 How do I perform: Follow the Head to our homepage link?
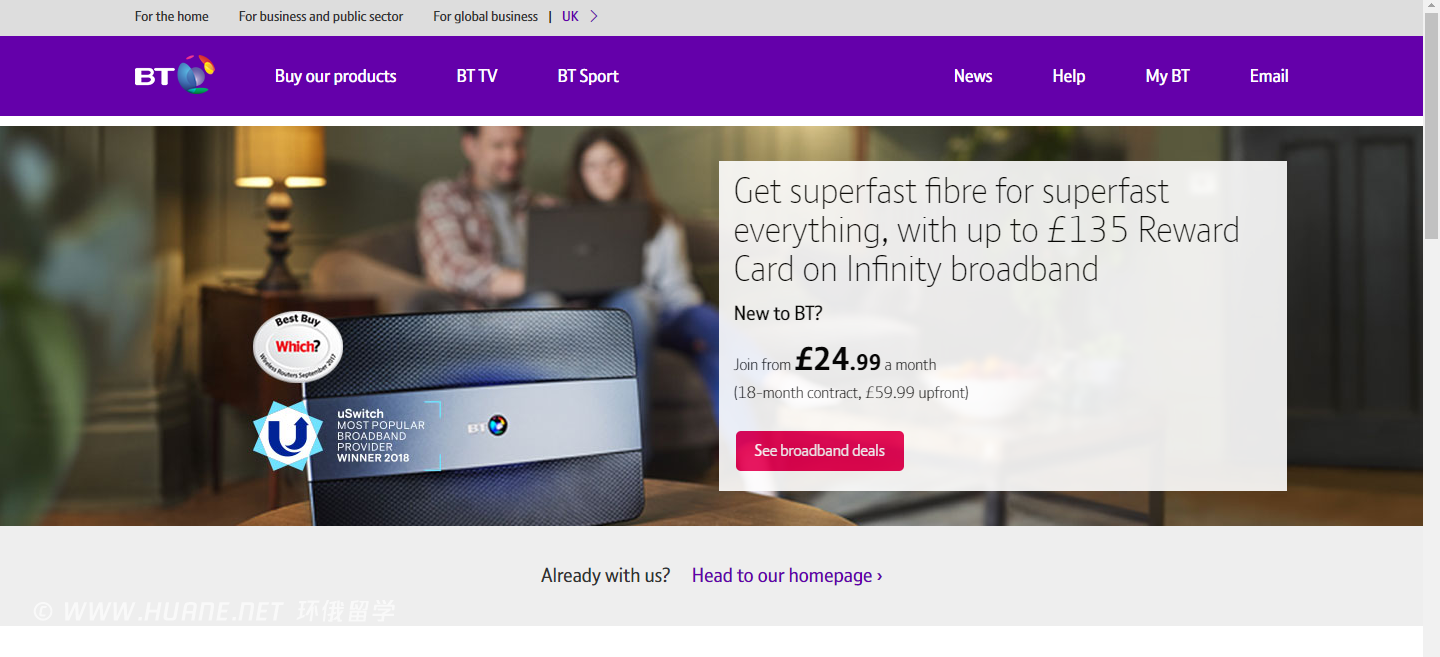coord(787,575)
